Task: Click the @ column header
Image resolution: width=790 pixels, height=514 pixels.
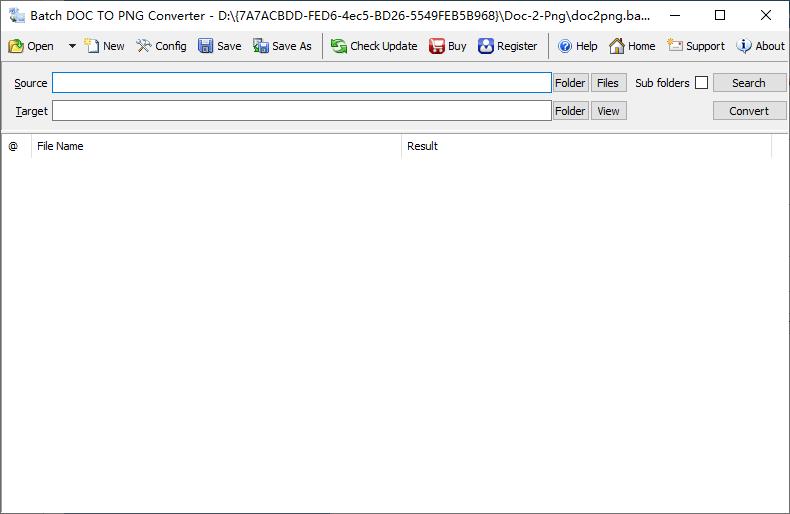Action: 16,146
